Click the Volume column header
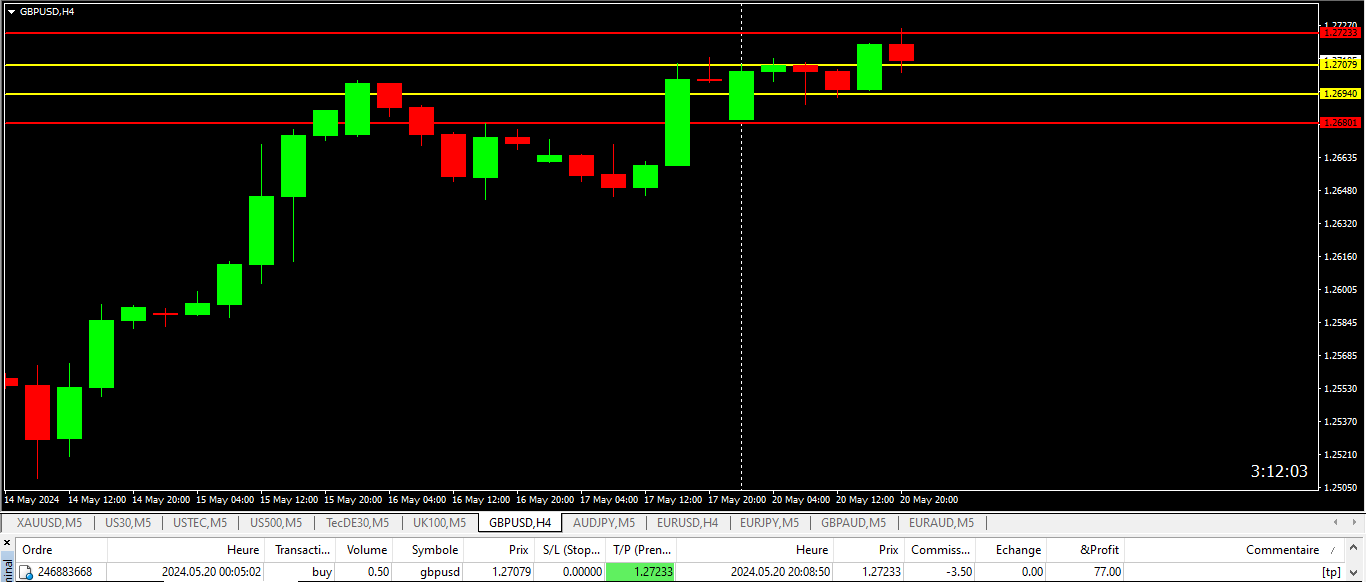 click(366, 549)
